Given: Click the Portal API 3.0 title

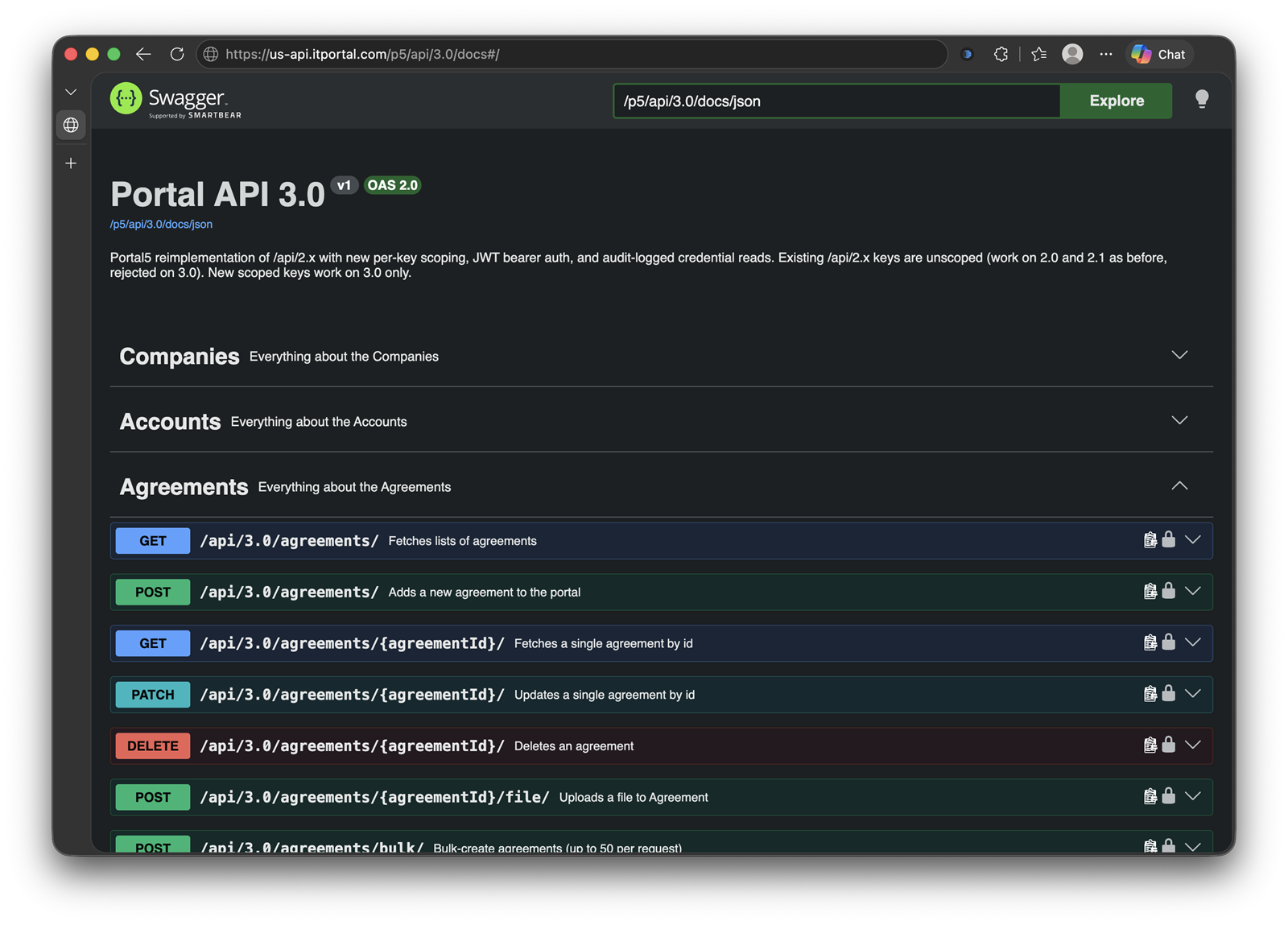Looking at the screenshot, I should (x=217, y=194).
